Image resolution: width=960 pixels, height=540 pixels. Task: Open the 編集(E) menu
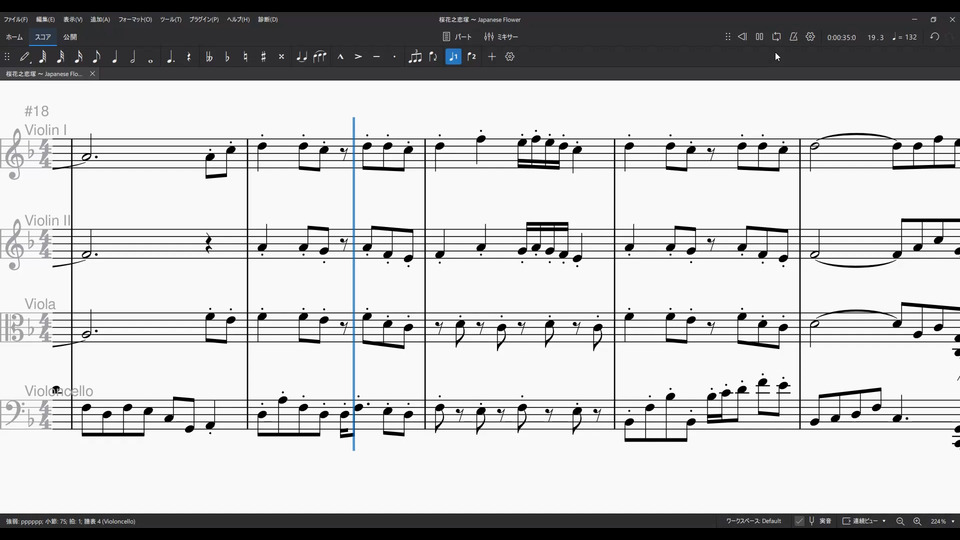coord(45,20)
